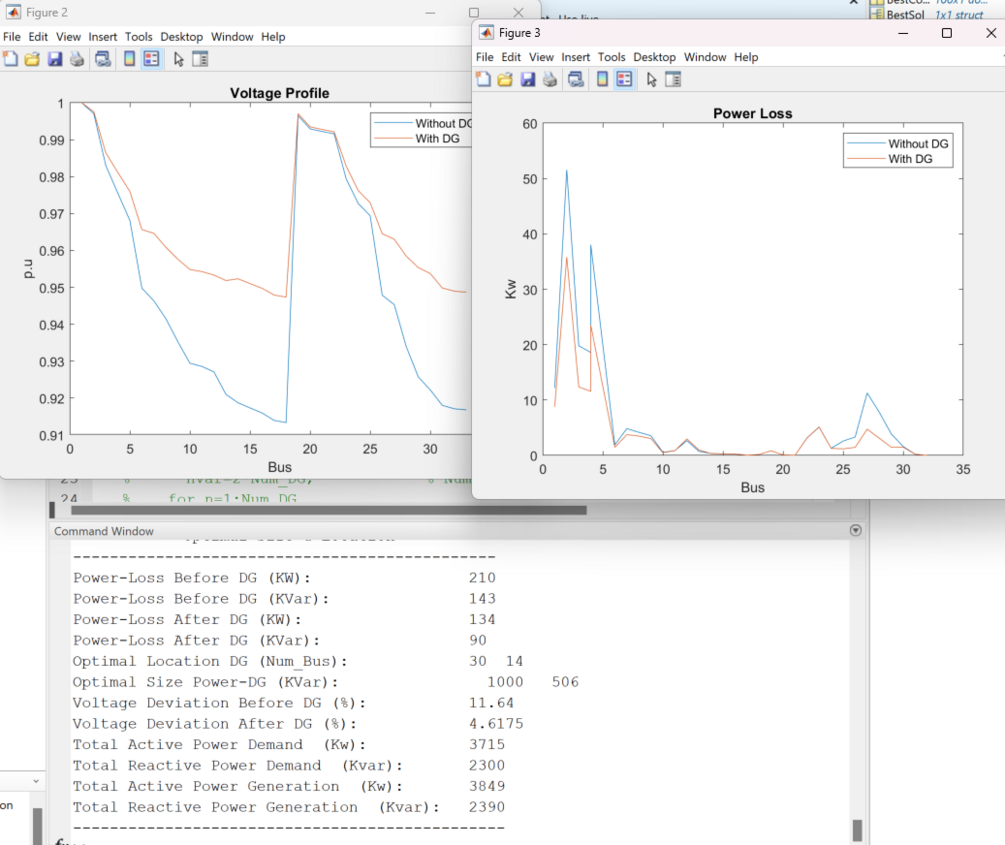Viewport: 1005px width, 845px height.
Task: Open Help menu in Figure 3
Action: pyautogui.click(x=746, y=57)
